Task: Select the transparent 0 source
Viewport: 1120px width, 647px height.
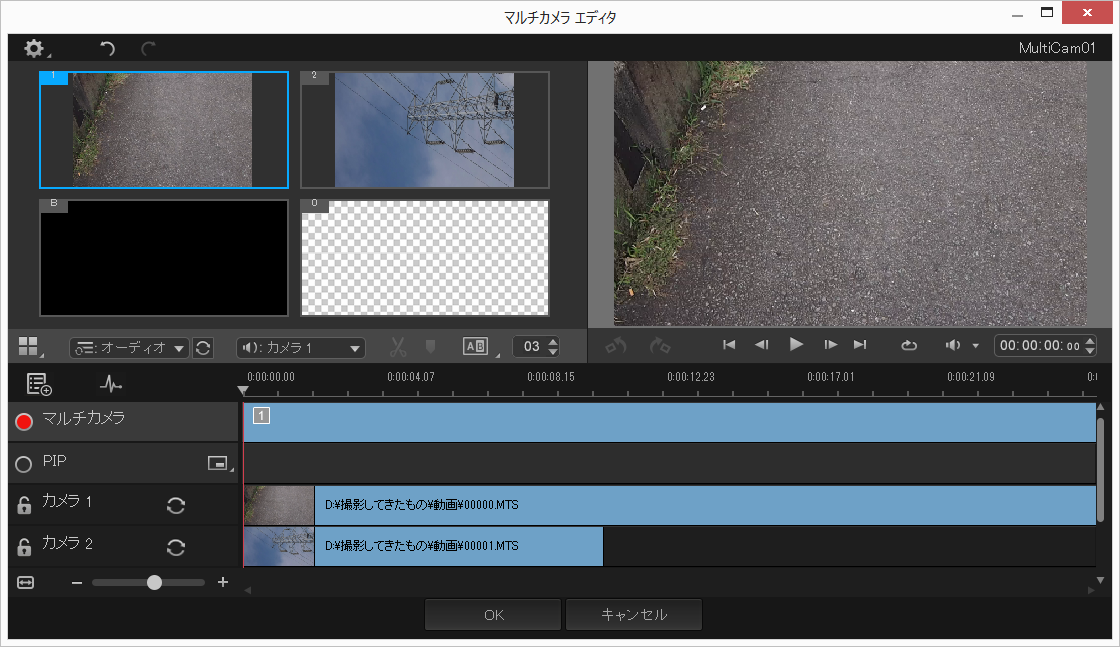Action: pos(425,258)
